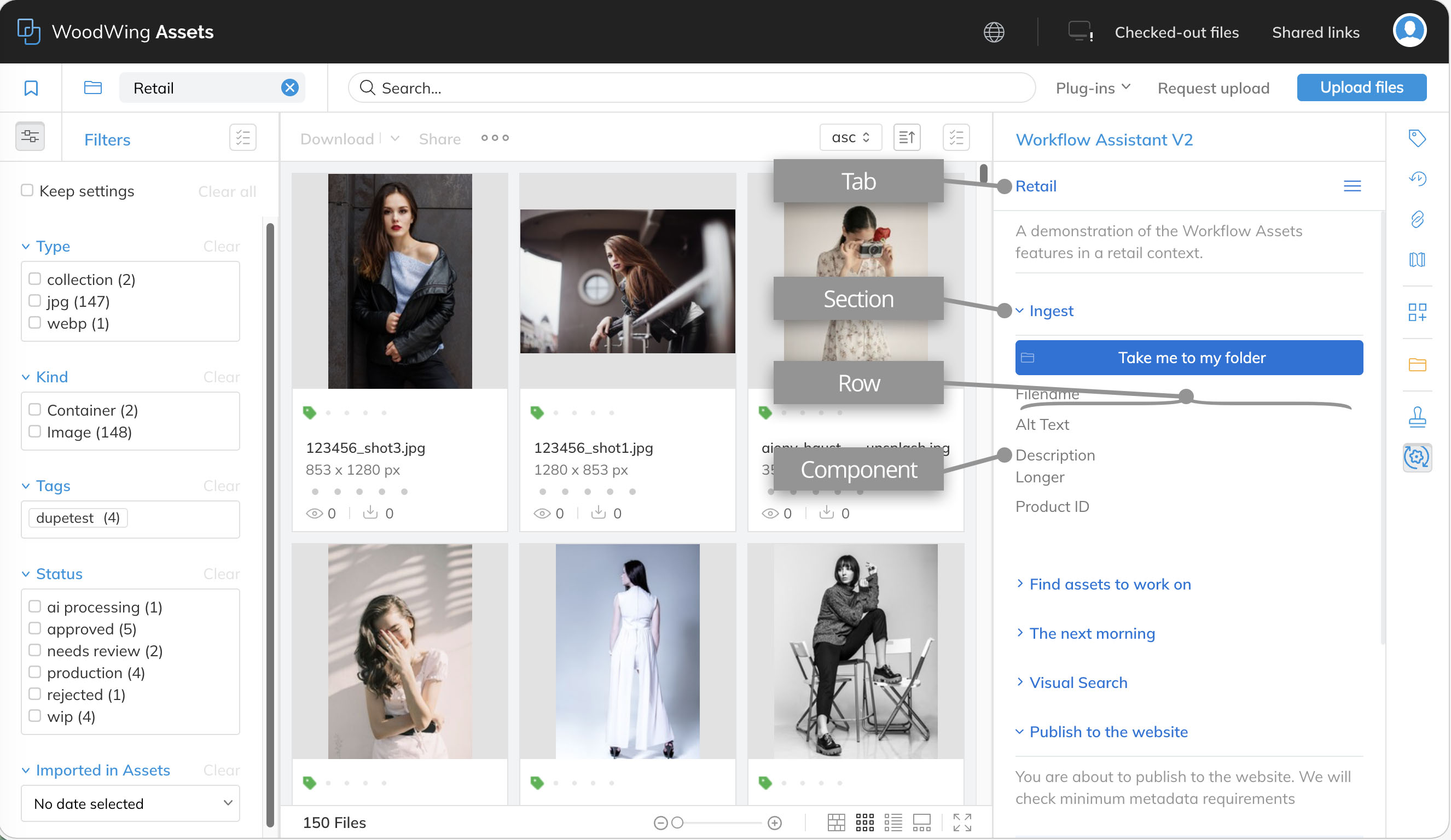Clear the Retail folder selection
This screenshot has height=840, width=1451.
click(x=289, y=87)
